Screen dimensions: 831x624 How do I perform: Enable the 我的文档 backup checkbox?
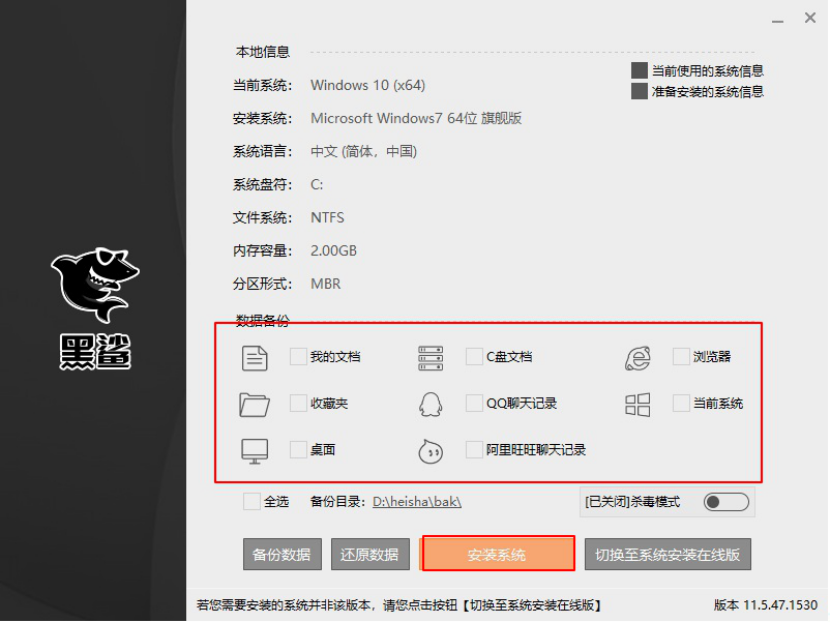[x=298, y=357]
